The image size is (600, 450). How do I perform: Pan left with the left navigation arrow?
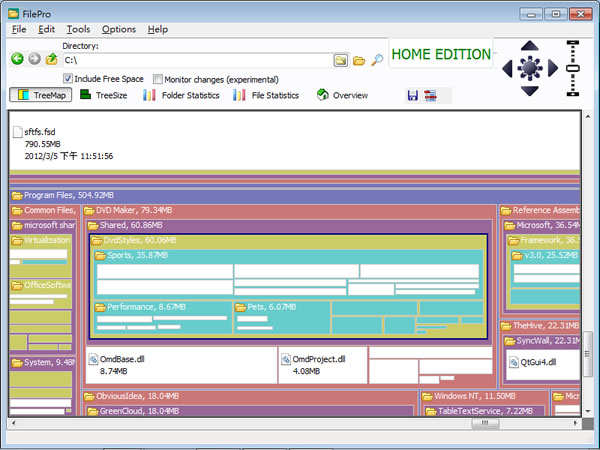click(507, 68)
